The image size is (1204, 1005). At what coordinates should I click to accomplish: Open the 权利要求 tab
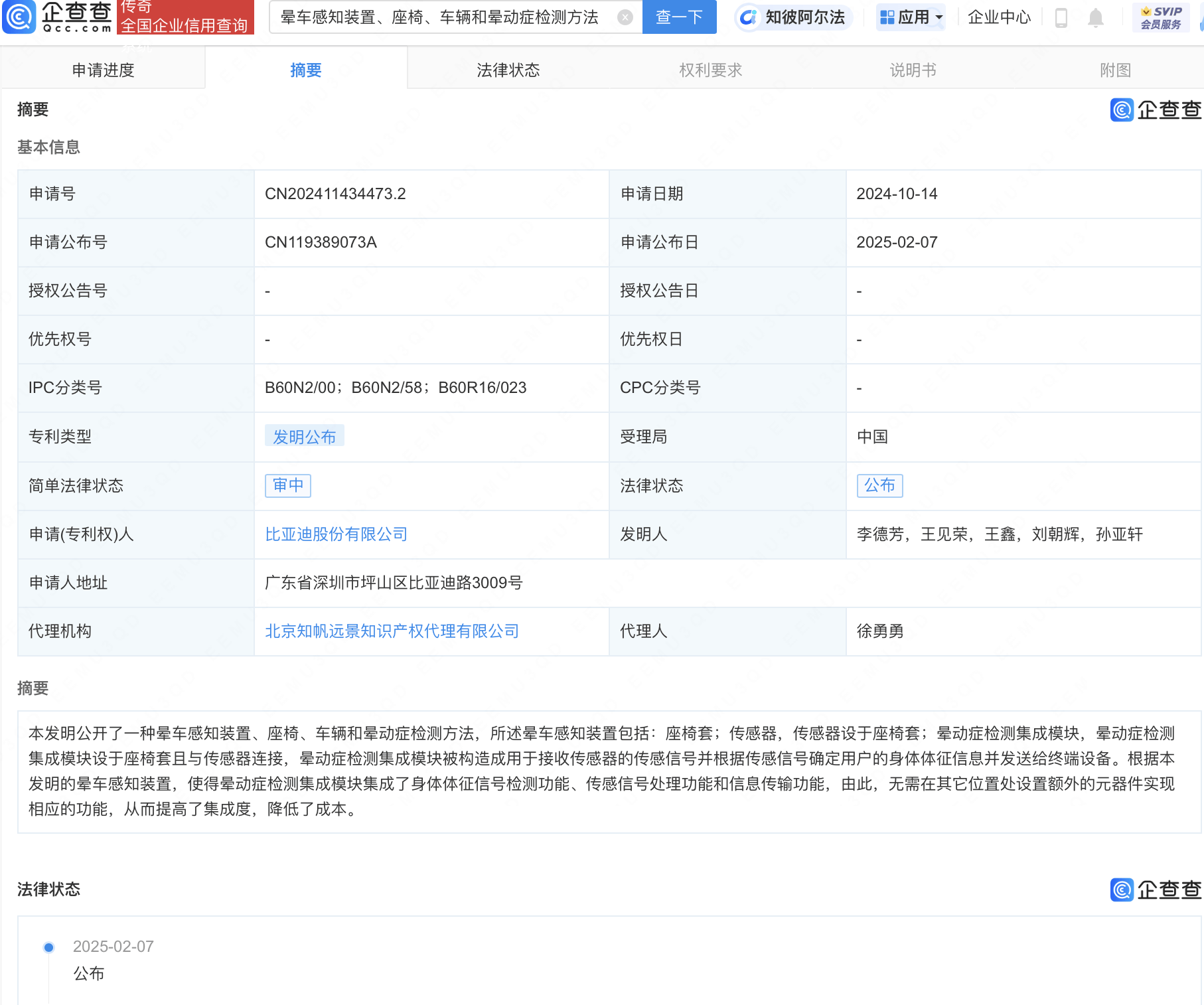tap(711, 70)
